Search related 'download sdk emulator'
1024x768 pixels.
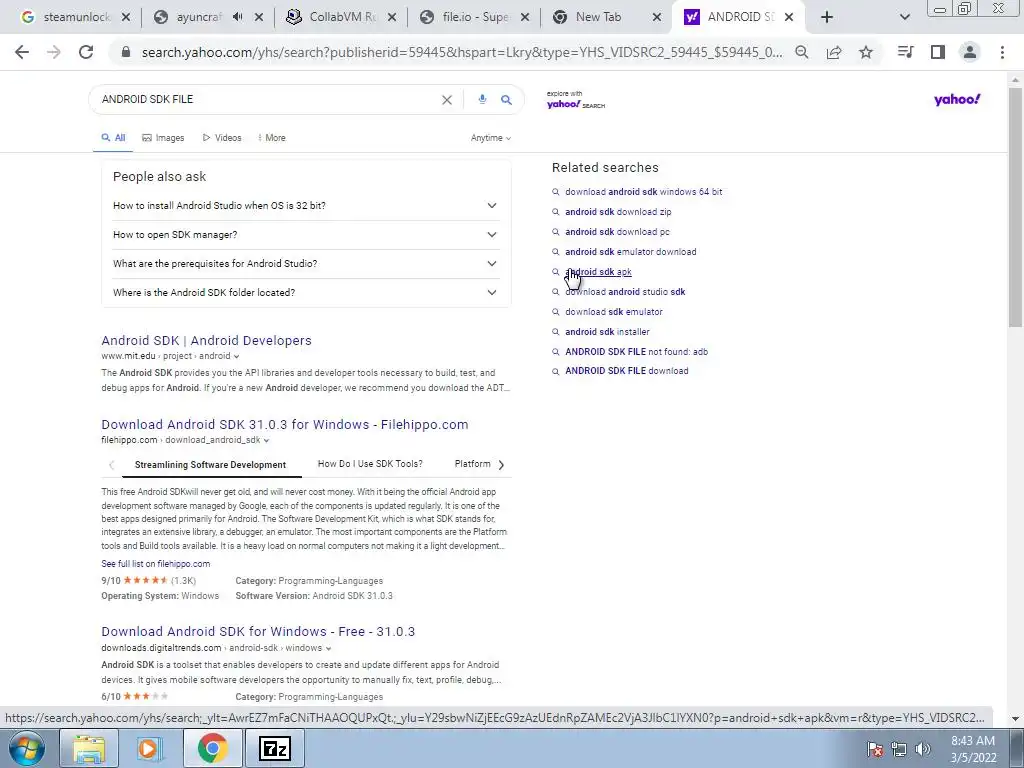(614, 312)
